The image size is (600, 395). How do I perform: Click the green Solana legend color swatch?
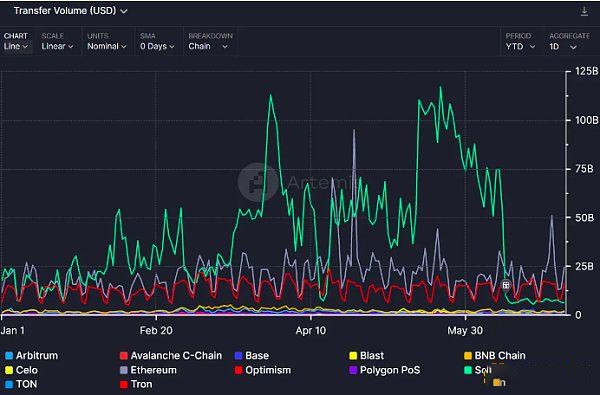pyautogui.click(x=468, y=370)
